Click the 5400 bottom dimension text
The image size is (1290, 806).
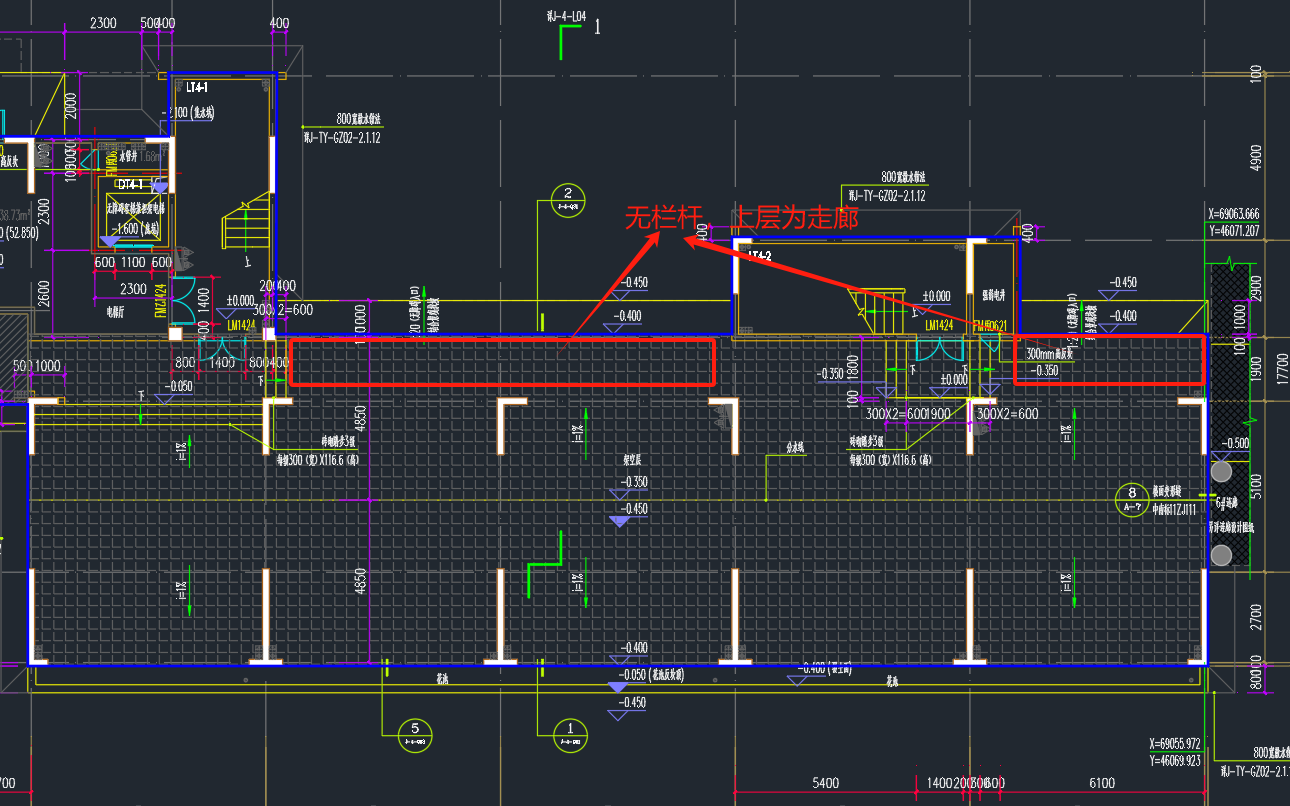[826, 783]
